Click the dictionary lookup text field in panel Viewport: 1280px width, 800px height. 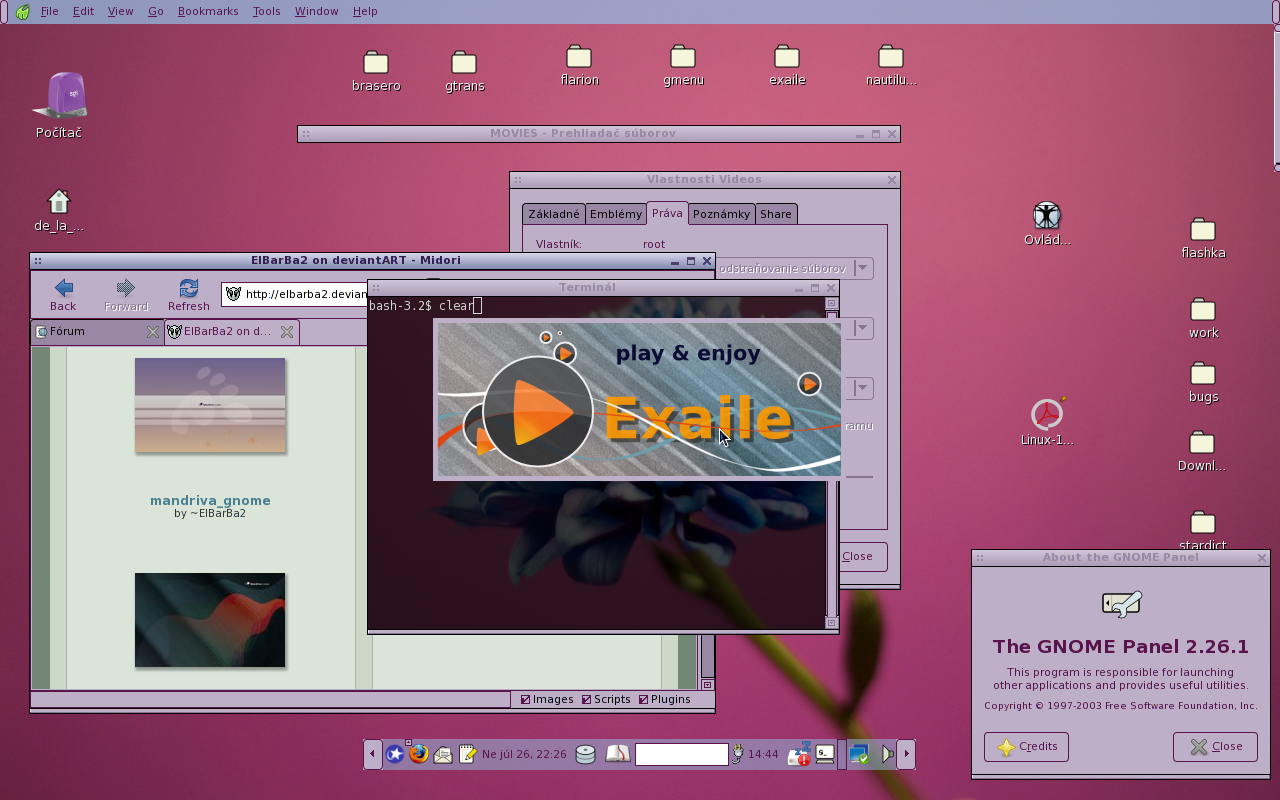point(682,754)
